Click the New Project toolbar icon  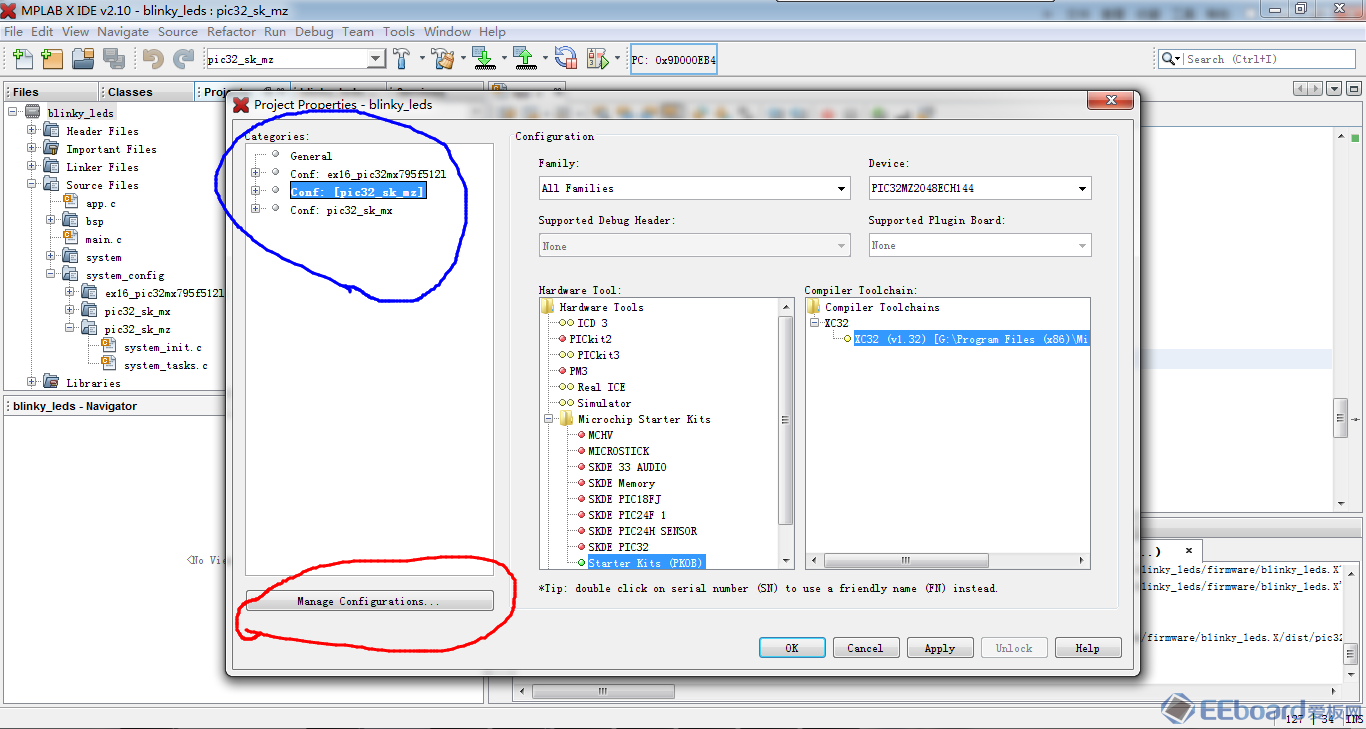[x=52, y=59]
